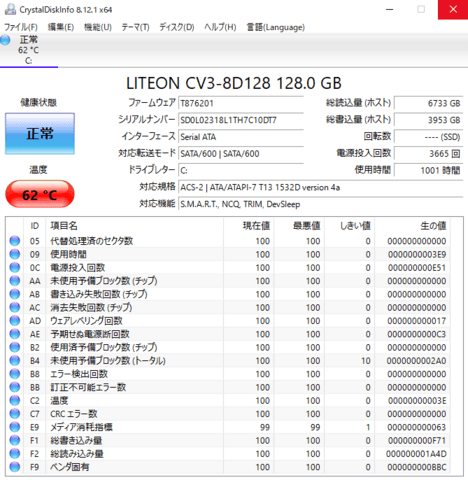Click status icon for attribute AC
The width and height of the screenshot is (468, 480).
[15, 307]
